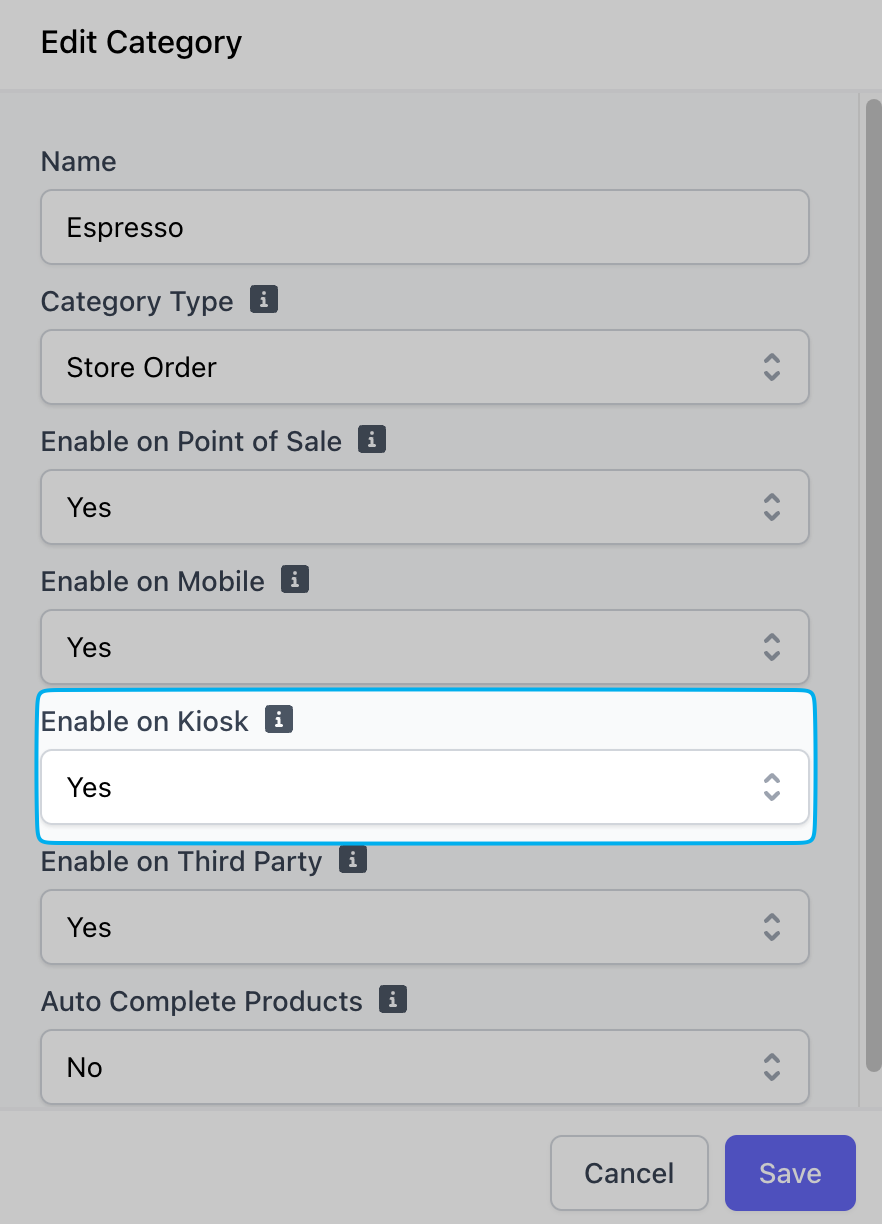Click the Cancel button
The image size is (882, 1224).
(x=629, y=1173)
